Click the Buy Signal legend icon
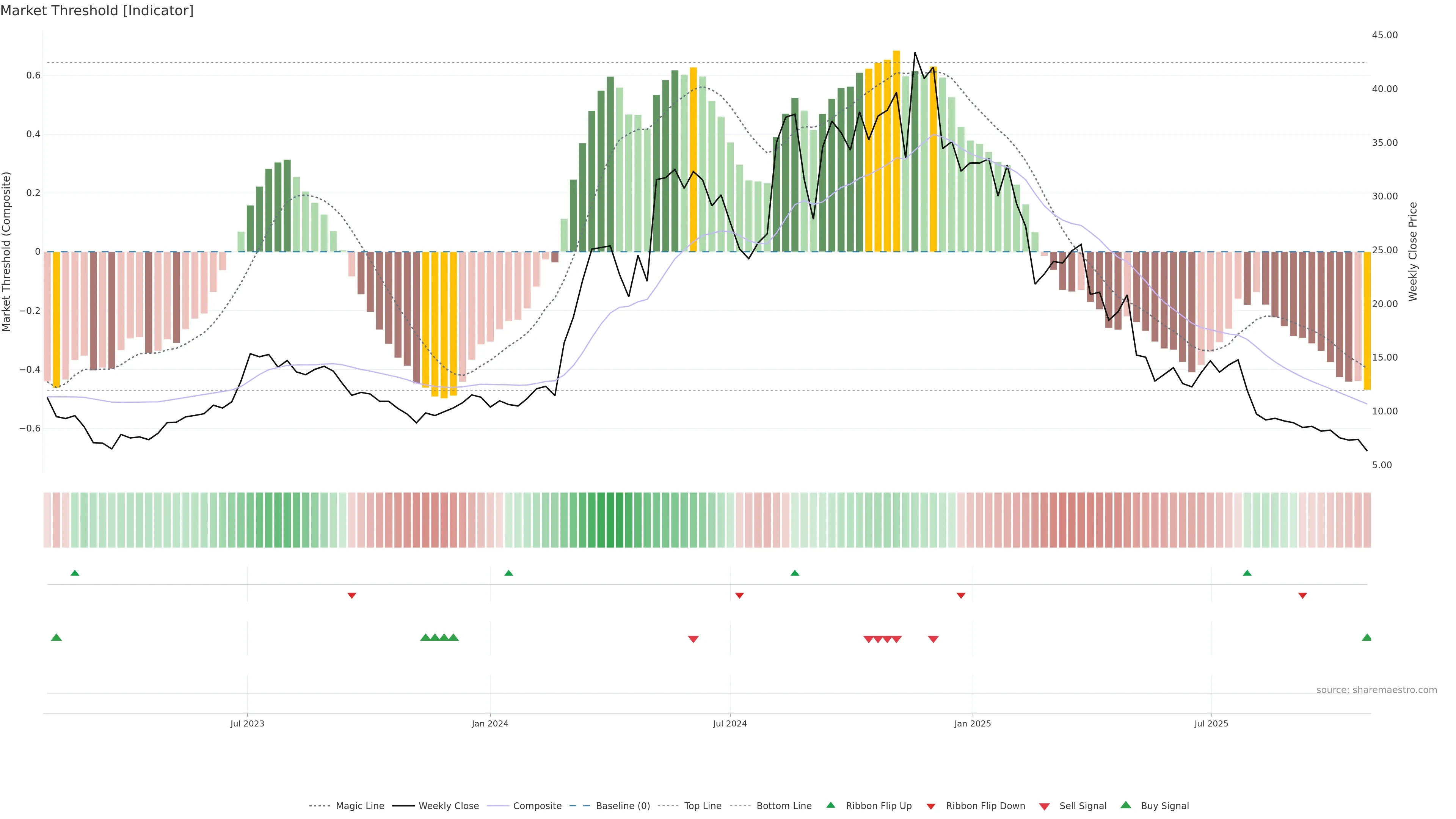 point(1126,805)
